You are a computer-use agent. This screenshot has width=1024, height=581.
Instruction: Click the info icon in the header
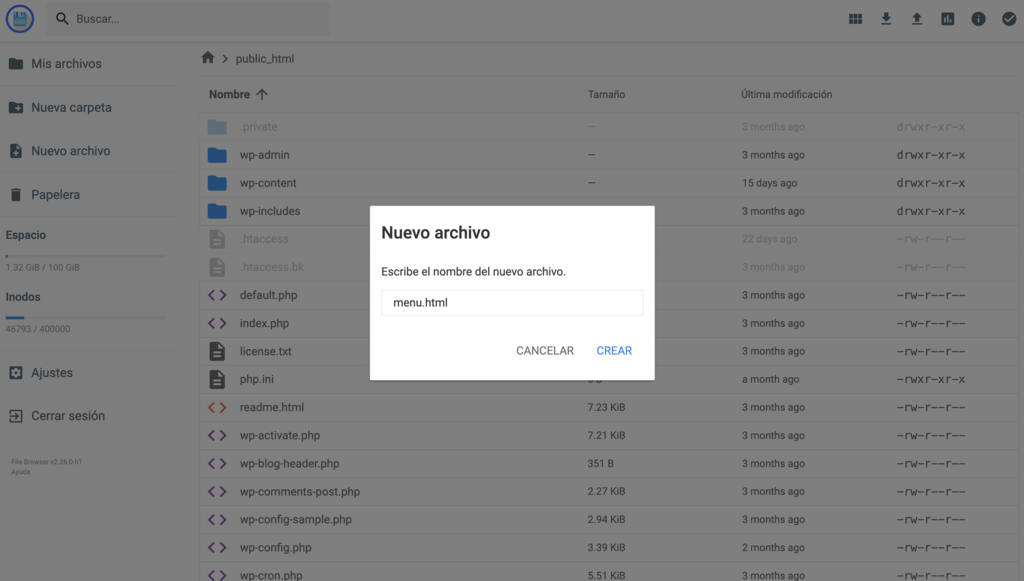pyautogui.click(x=977, y=18)
